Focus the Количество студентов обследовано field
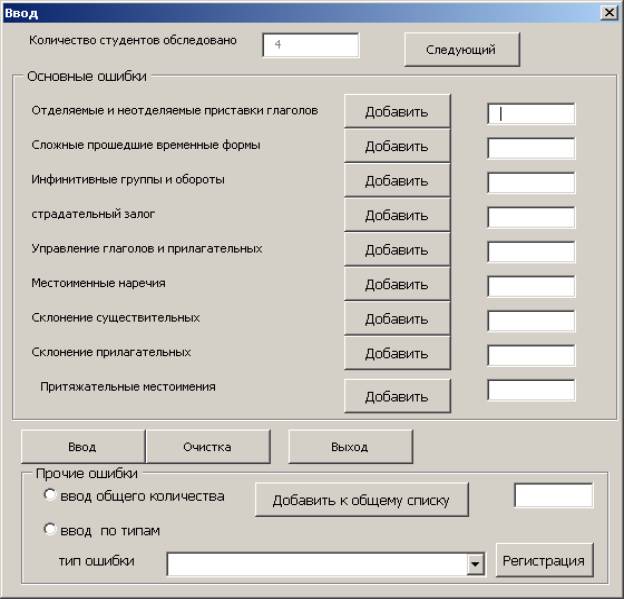624x599 pixels. (x=310, y=46)
